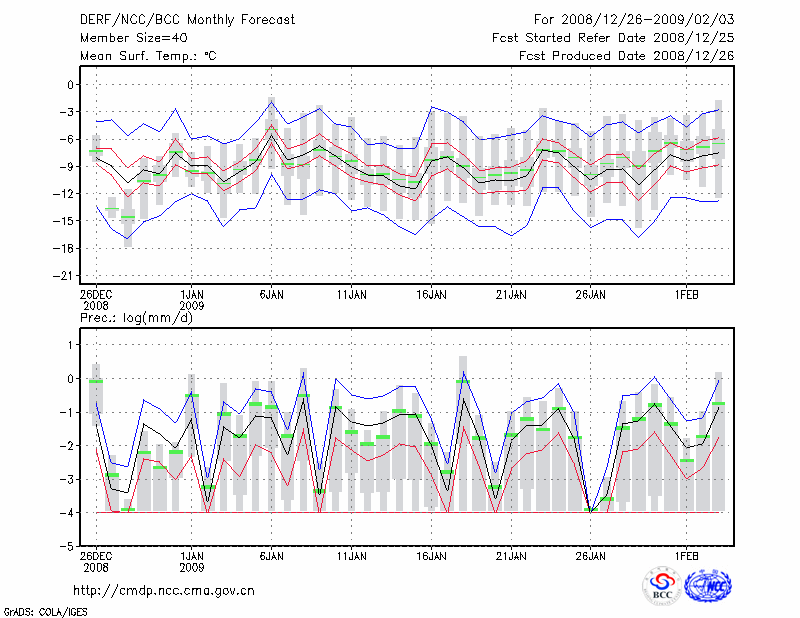Click the Mean Surf. Temp. chart label
Screen dimensions: 800x618
pyautogui.click(x=148, y=56)
